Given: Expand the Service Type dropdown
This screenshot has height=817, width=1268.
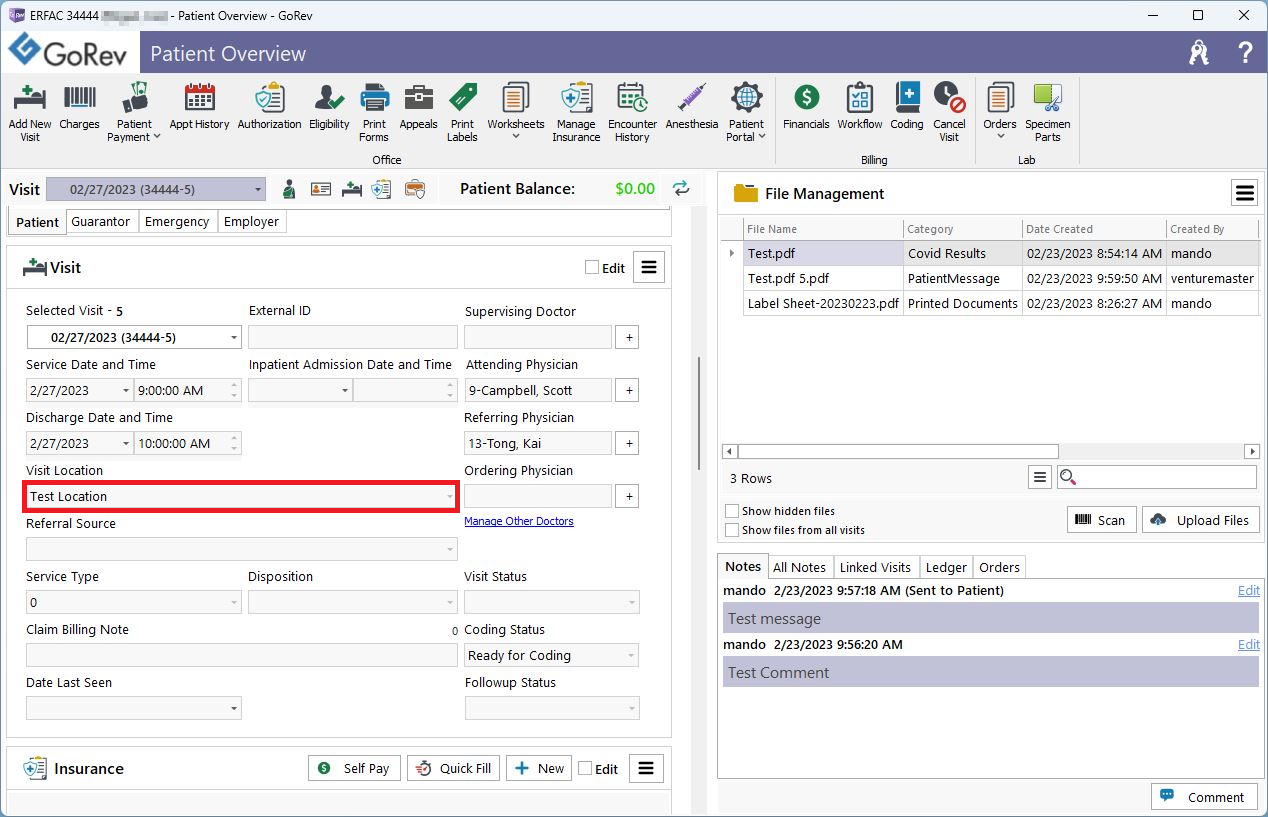Looking at the screenshot, I should [234, 603].
